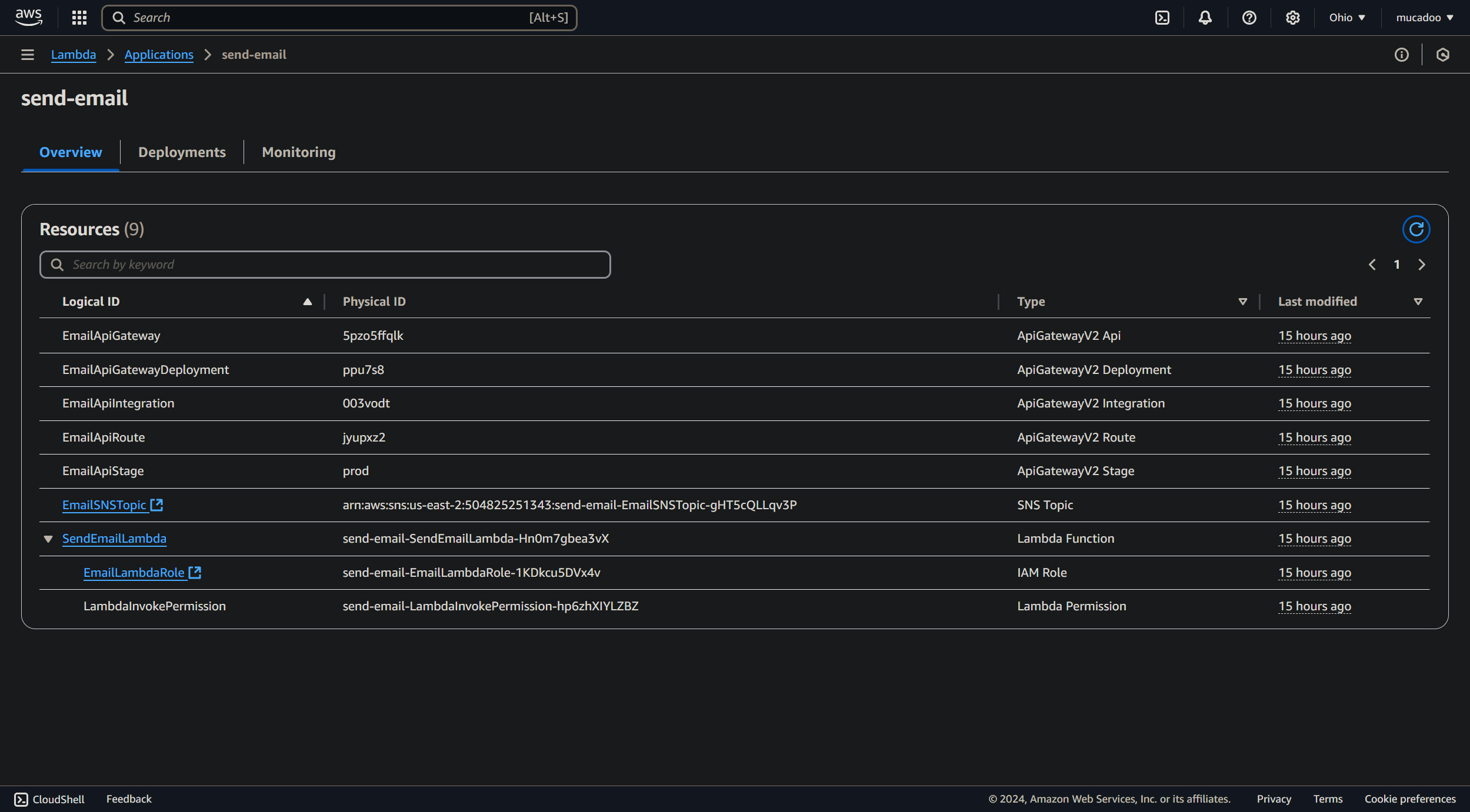This screenshot has height=812, width=1470.
Task: Open the notifications bell
Action: (1205, 18)
